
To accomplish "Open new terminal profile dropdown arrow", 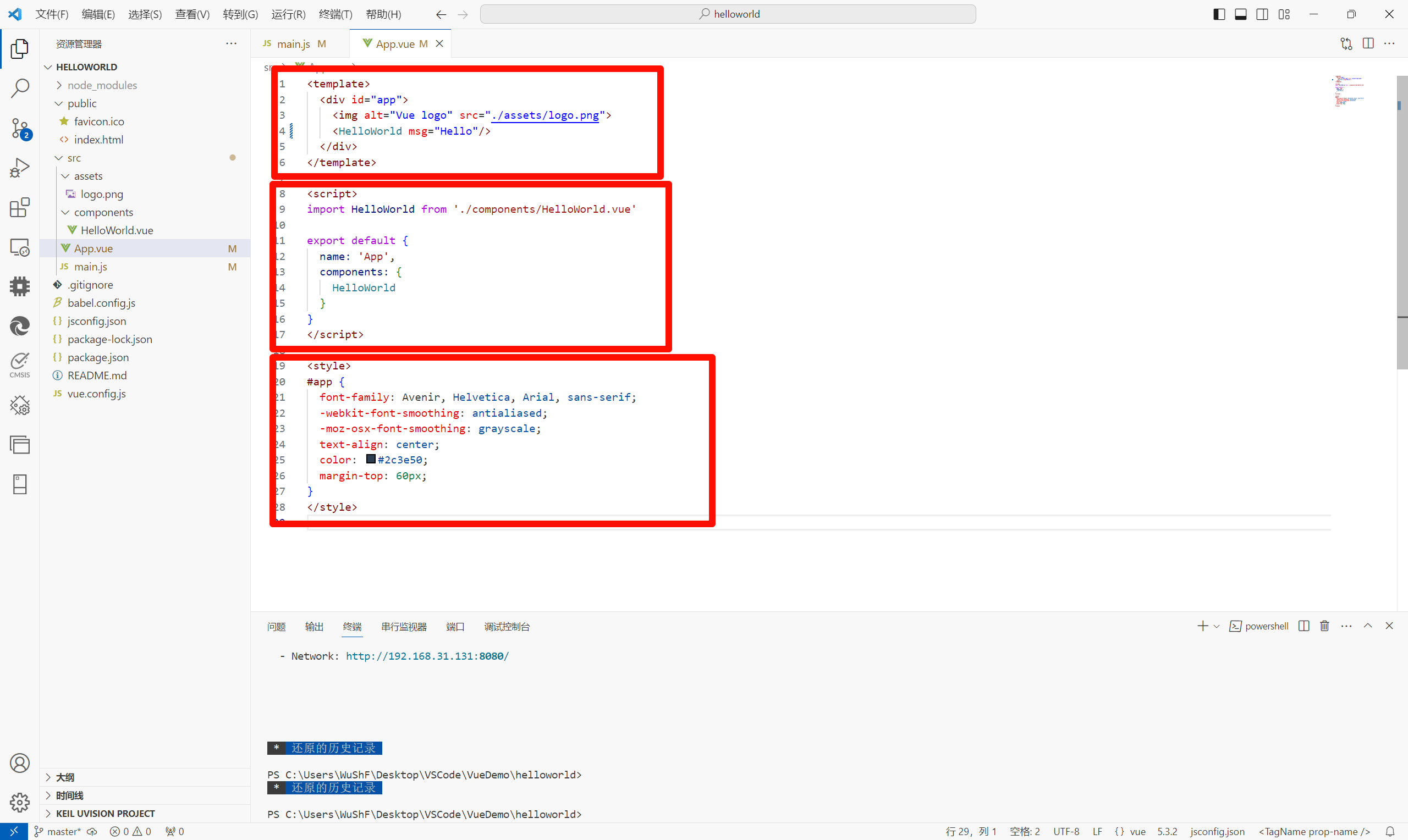I will coord(1216,626).
